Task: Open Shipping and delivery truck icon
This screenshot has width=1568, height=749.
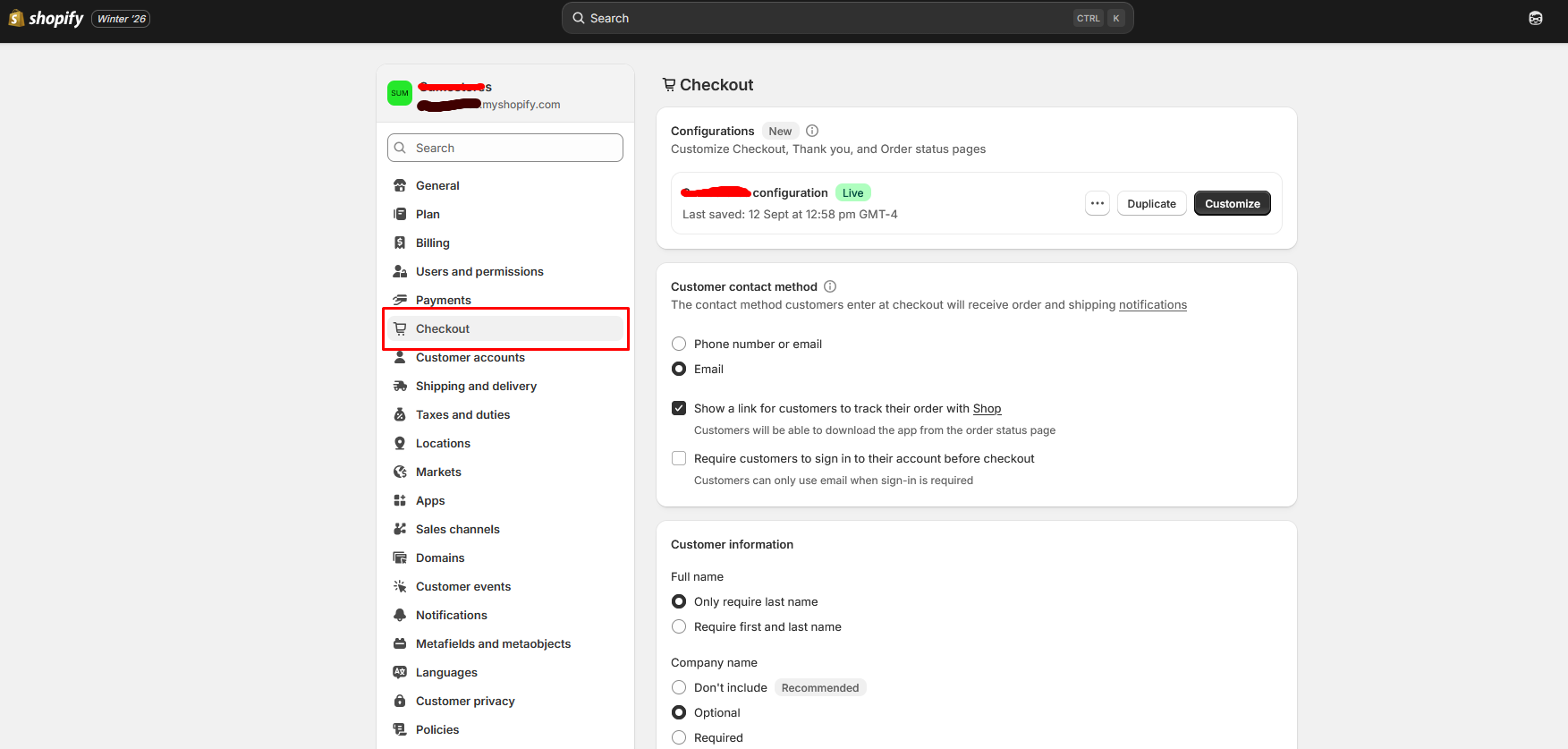Action: pyautogui.click(x=400, y=386)
